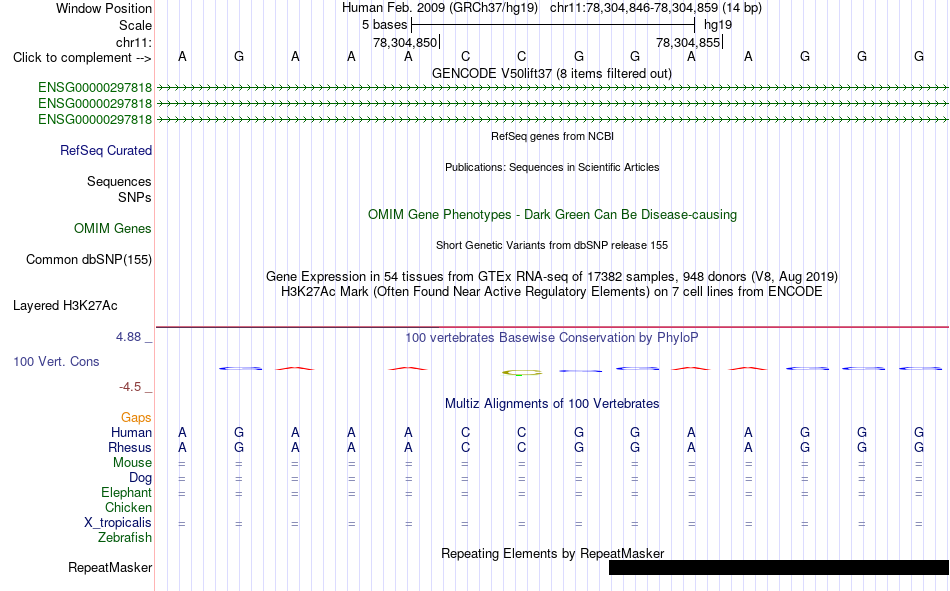Image resolution: width=950 pixels, height=591 pixels.
Task: Click the hg19 label beside the scale bar
Action: [x=718, y=25]
